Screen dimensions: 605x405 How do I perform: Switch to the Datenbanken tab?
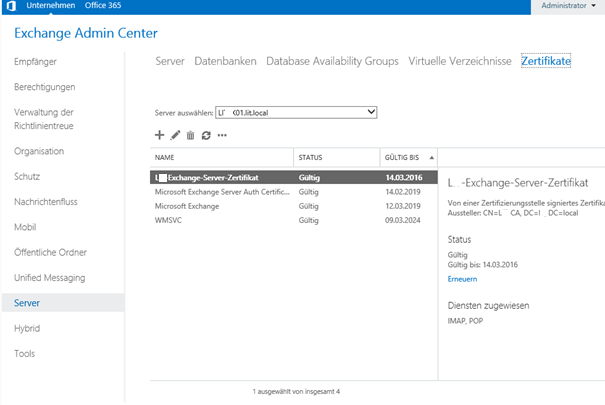(225, 61)
